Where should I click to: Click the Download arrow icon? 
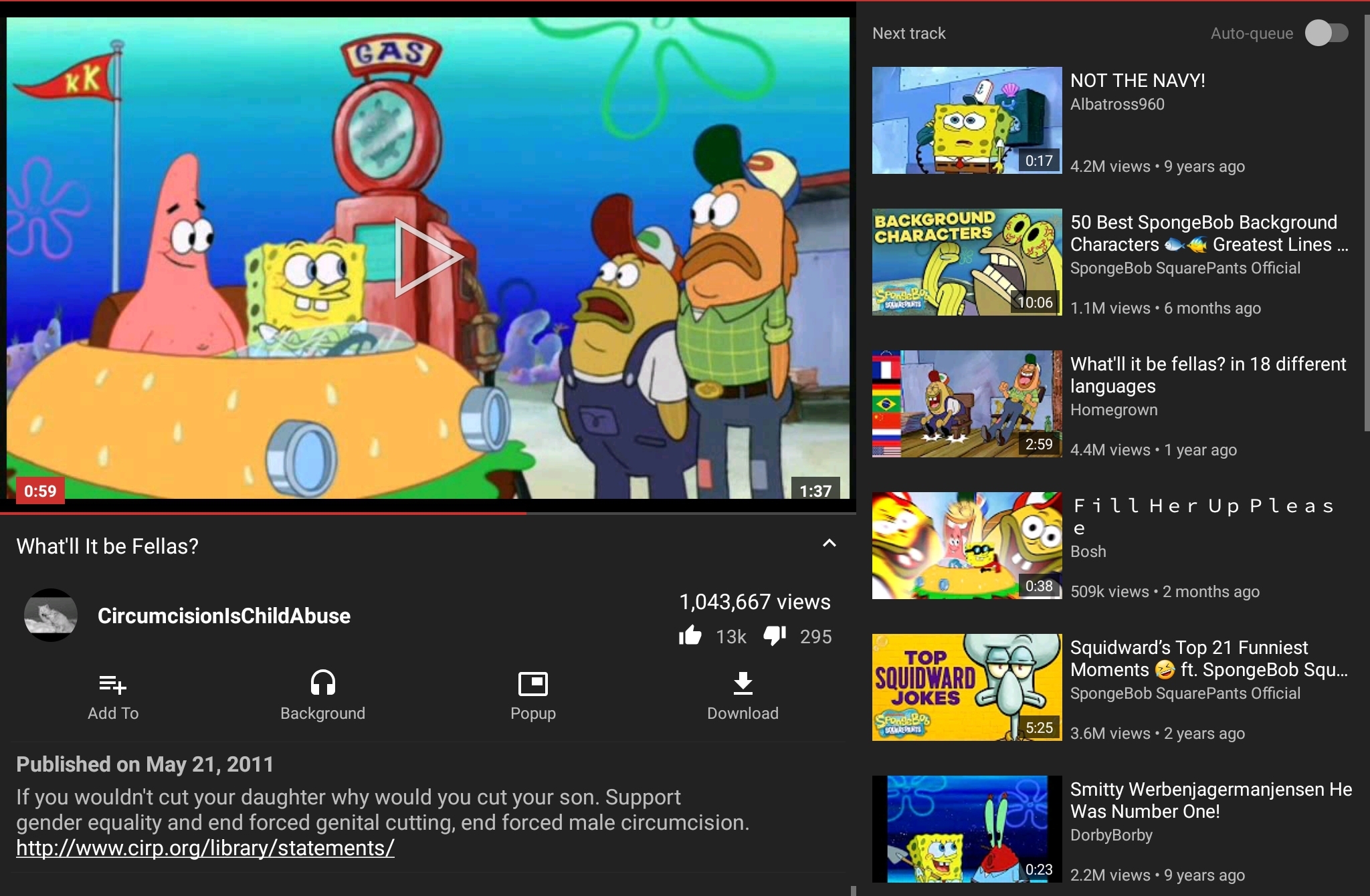point(743,683)
